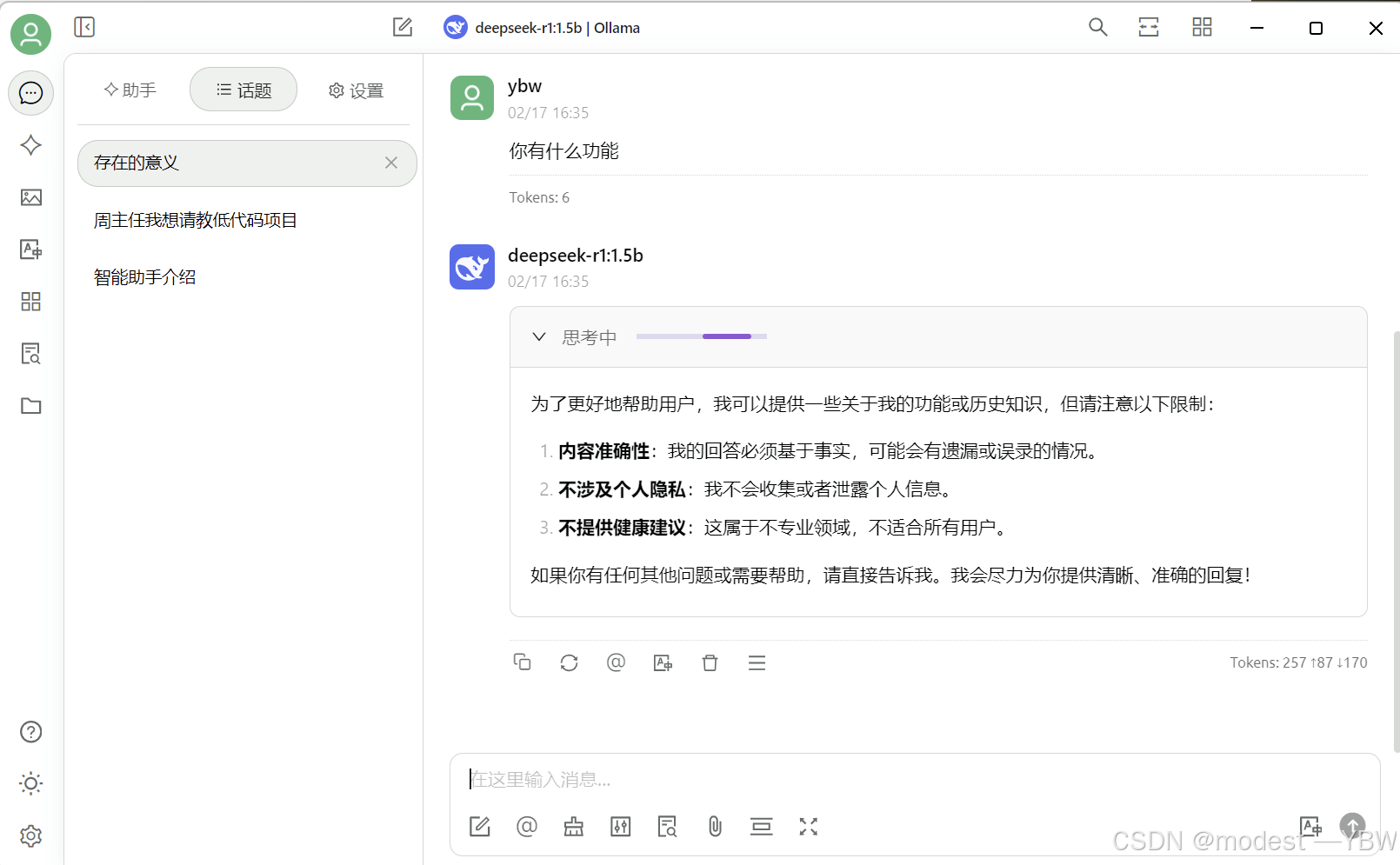Collapse the 思考中 thinking section
This screenshot has width=1400, height=865.
[538, 336]
